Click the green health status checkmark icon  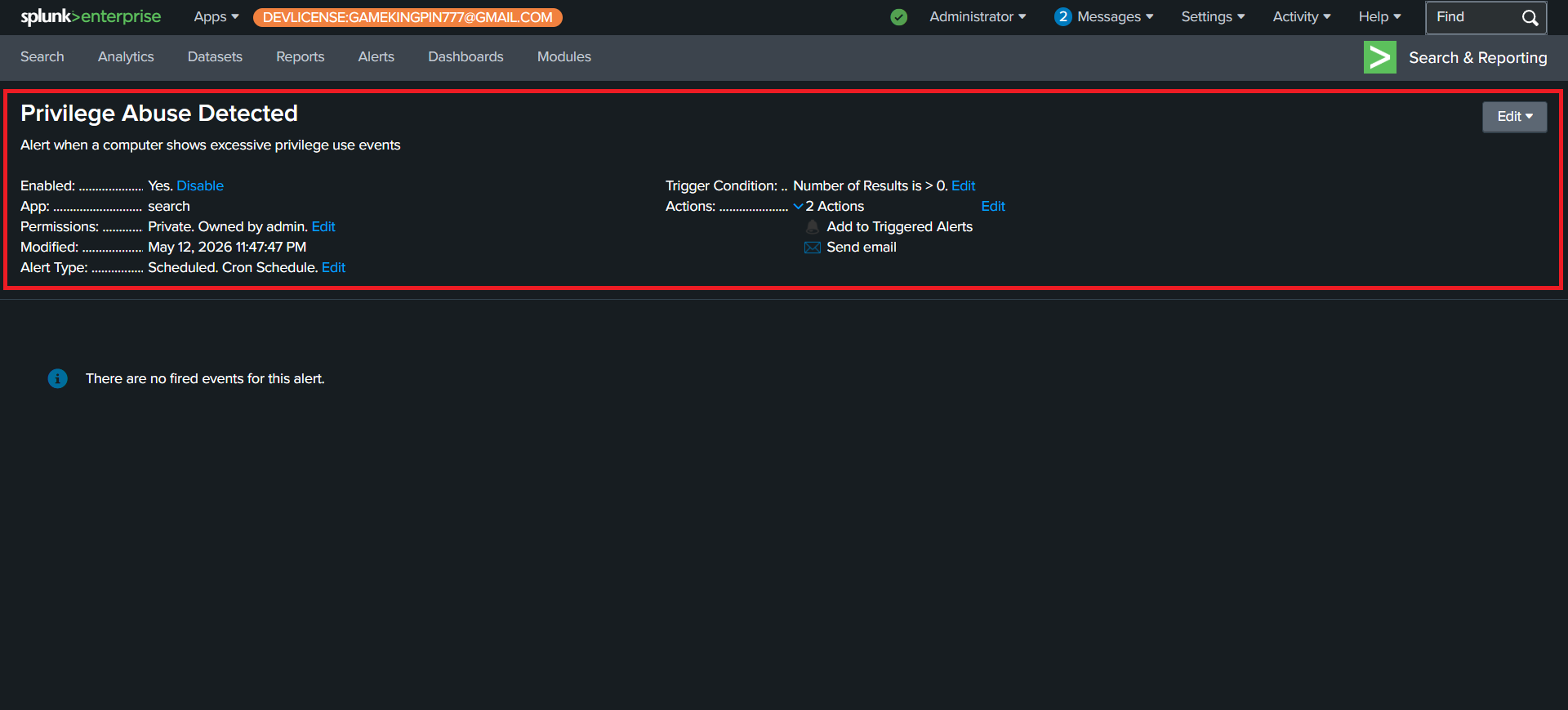[x=899, y=17]
